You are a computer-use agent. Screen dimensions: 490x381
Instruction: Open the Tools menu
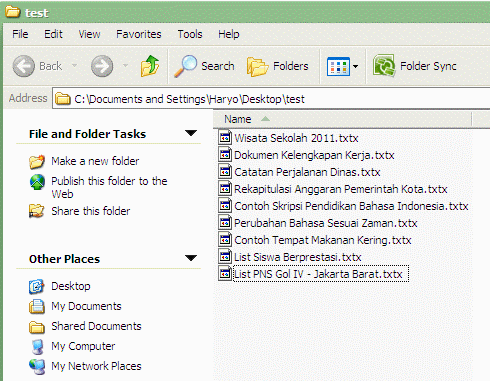click(x=190, y=34)
